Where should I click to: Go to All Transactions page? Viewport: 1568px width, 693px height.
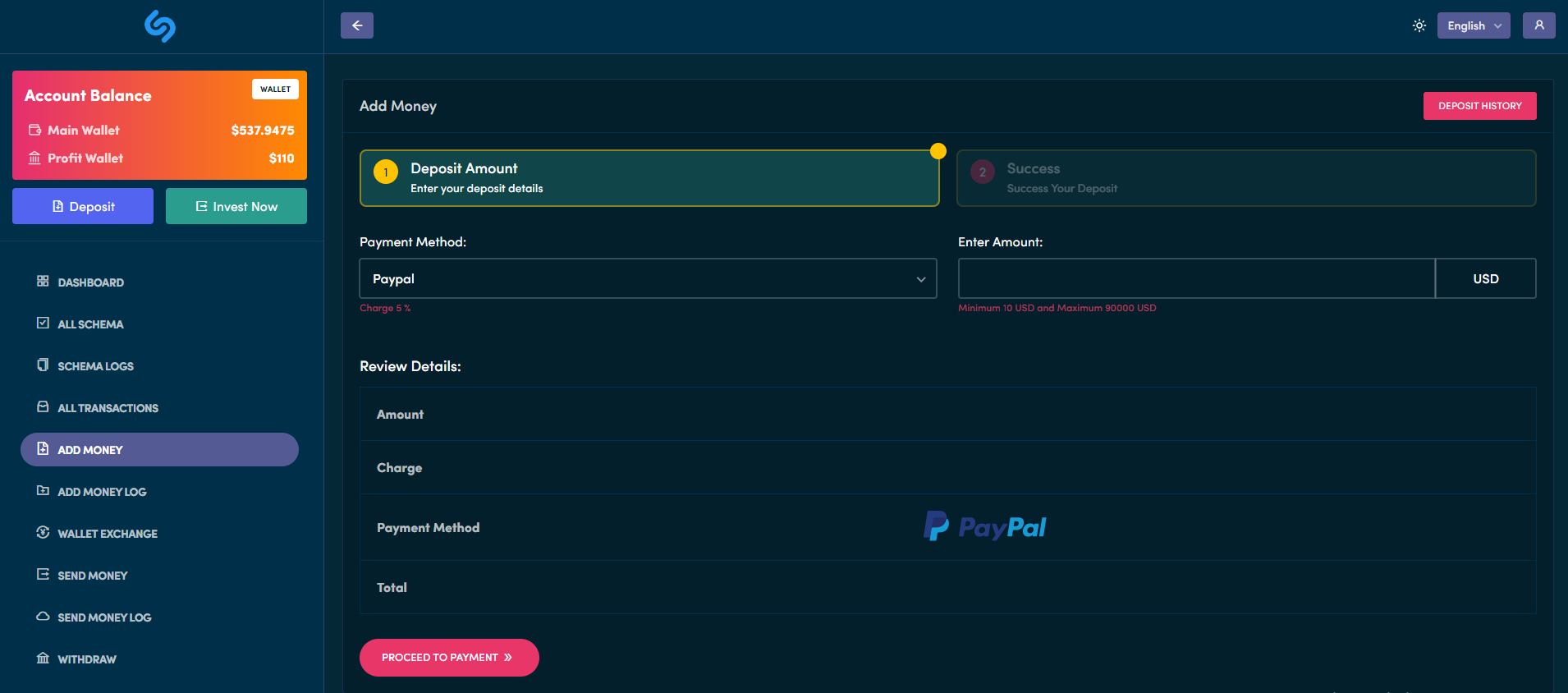(x=108, y=408)
